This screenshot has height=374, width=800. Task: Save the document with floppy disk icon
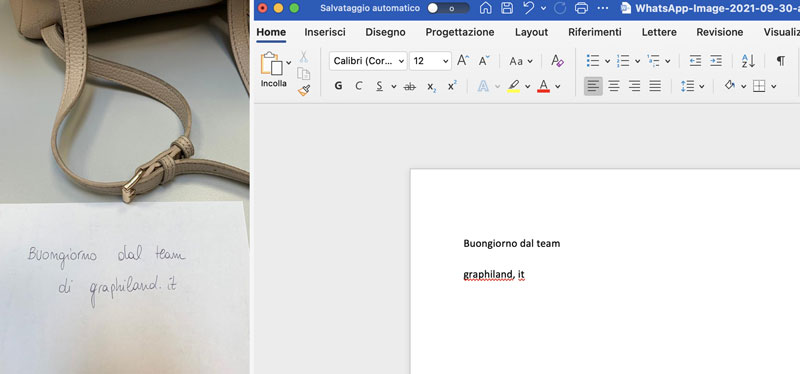[507, 8]
